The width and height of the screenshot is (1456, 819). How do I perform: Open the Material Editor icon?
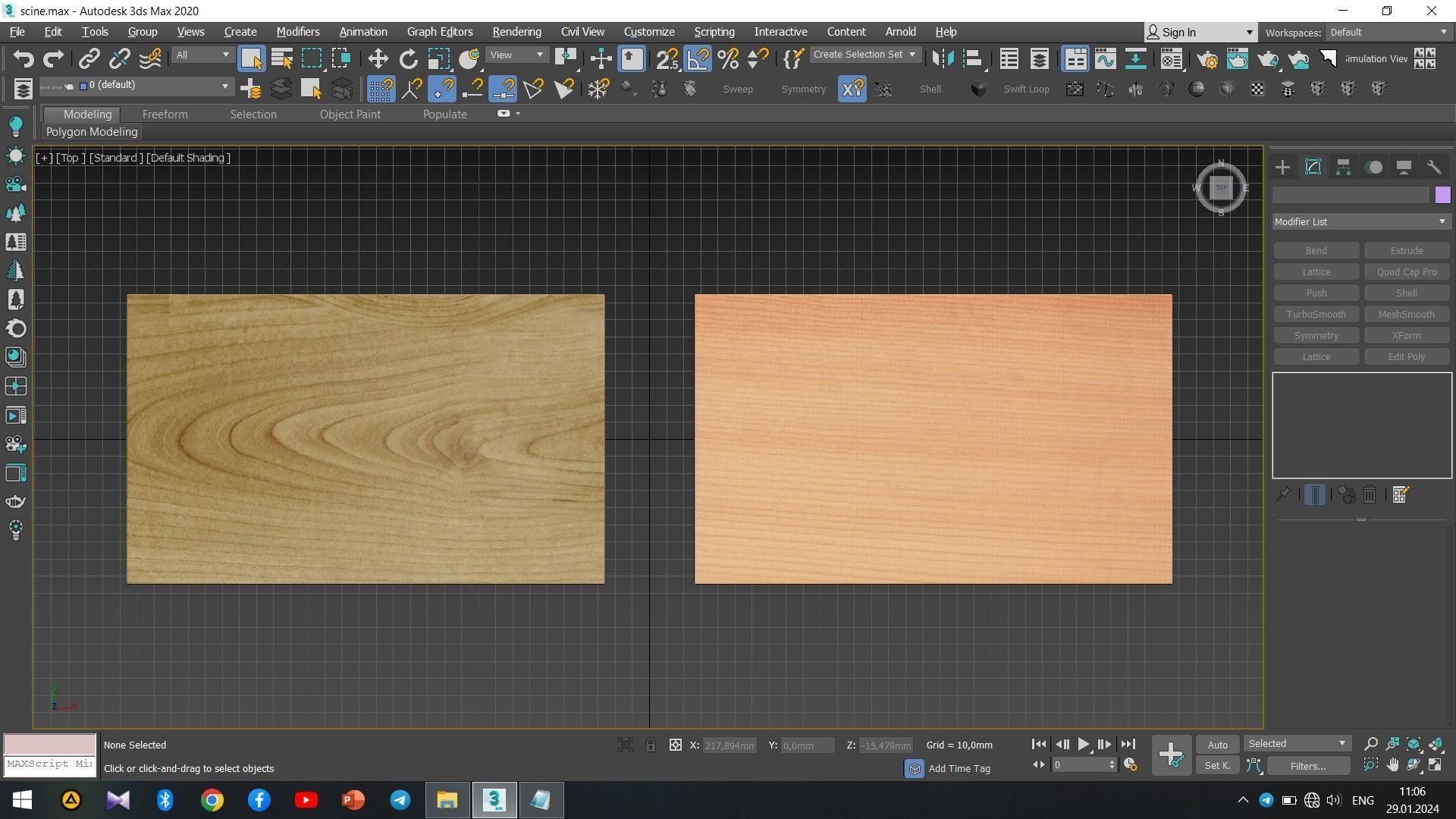pos(1171,59)
